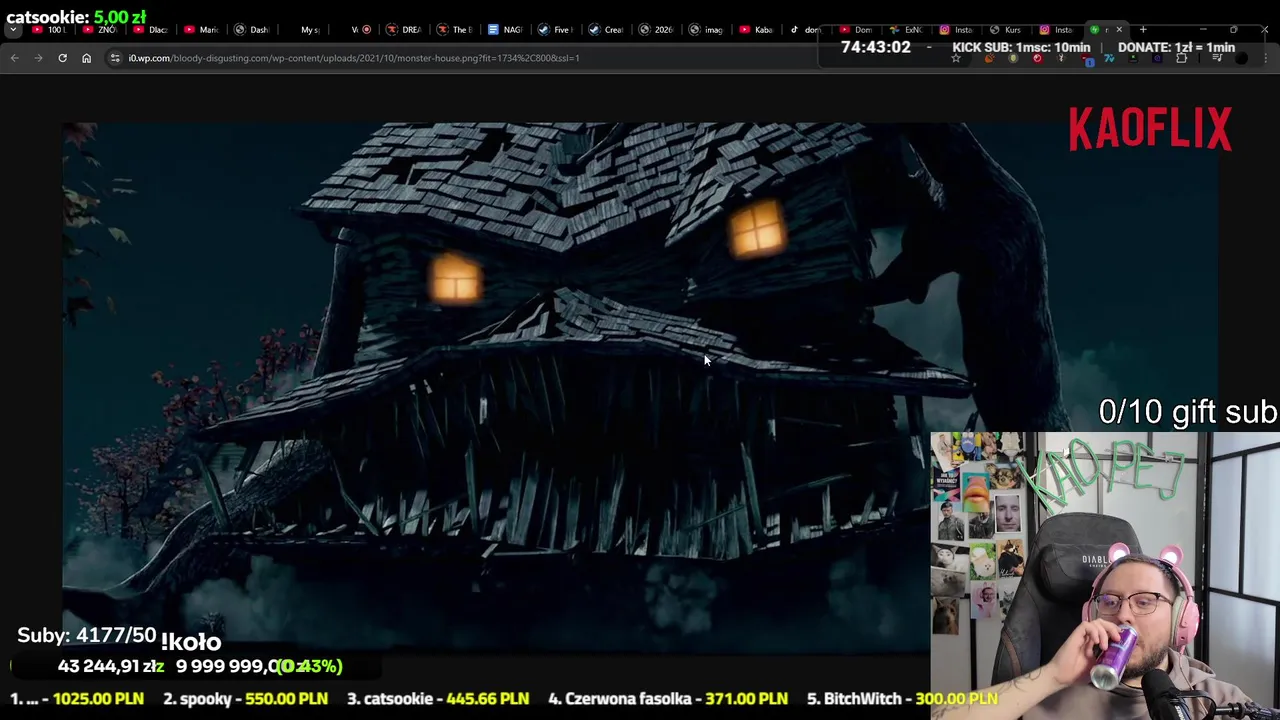Switch to the '2026' tab
Screen dimensions: 1280x720
[x=657, y=30]
